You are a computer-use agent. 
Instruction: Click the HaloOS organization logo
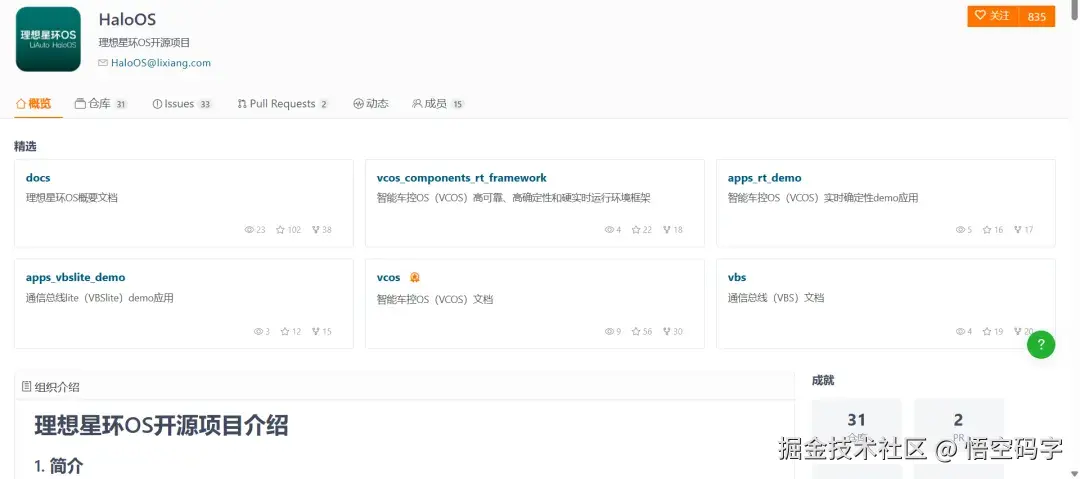pos(48,39)
